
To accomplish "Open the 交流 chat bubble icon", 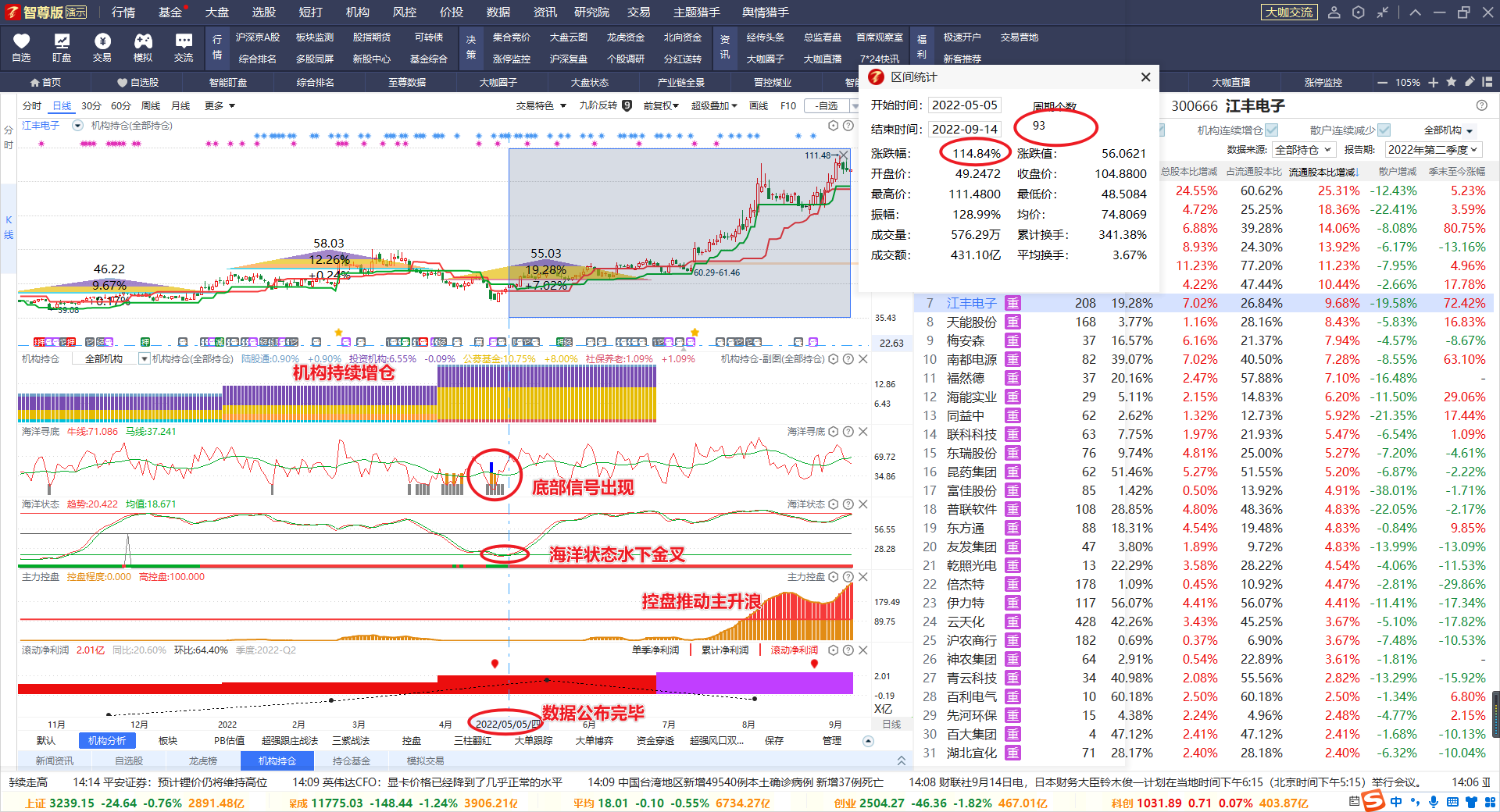I will (x=184, y=48).
